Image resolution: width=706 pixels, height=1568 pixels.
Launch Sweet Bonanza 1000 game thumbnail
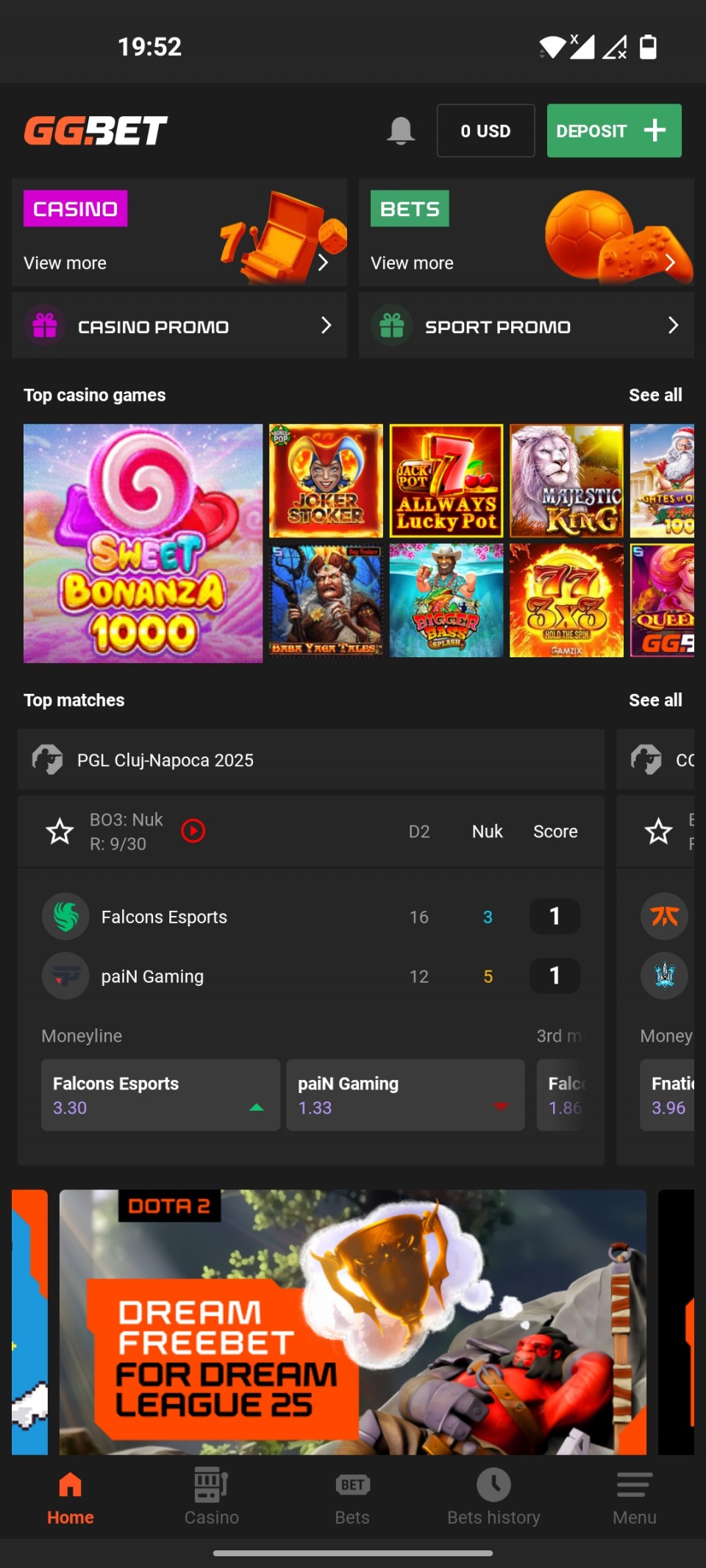143,543
